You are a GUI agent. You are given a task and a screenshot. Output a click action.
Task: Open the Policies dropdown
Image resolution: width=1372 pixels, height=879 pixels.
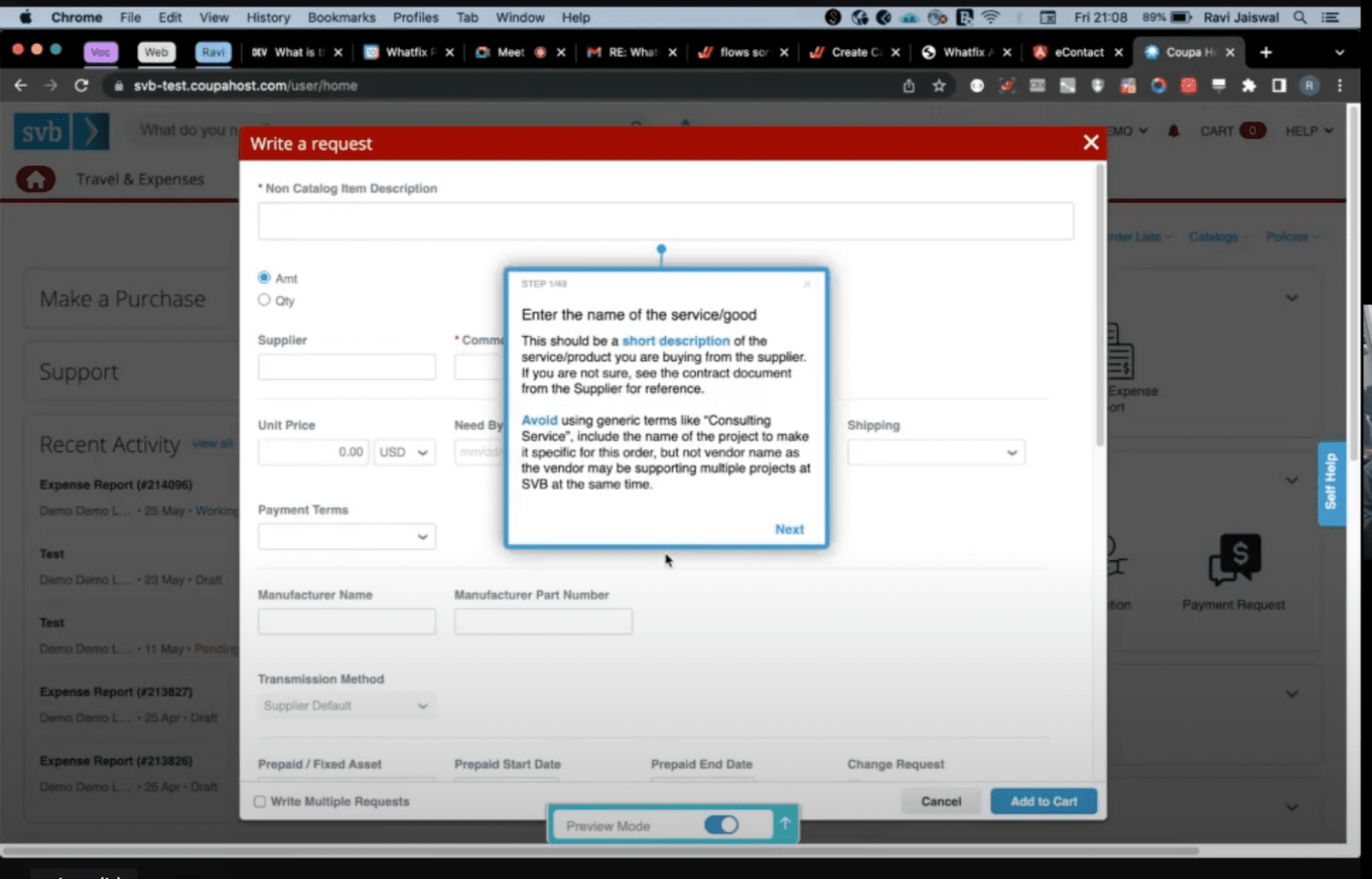pyautogui.click(x=1292, y=236)
